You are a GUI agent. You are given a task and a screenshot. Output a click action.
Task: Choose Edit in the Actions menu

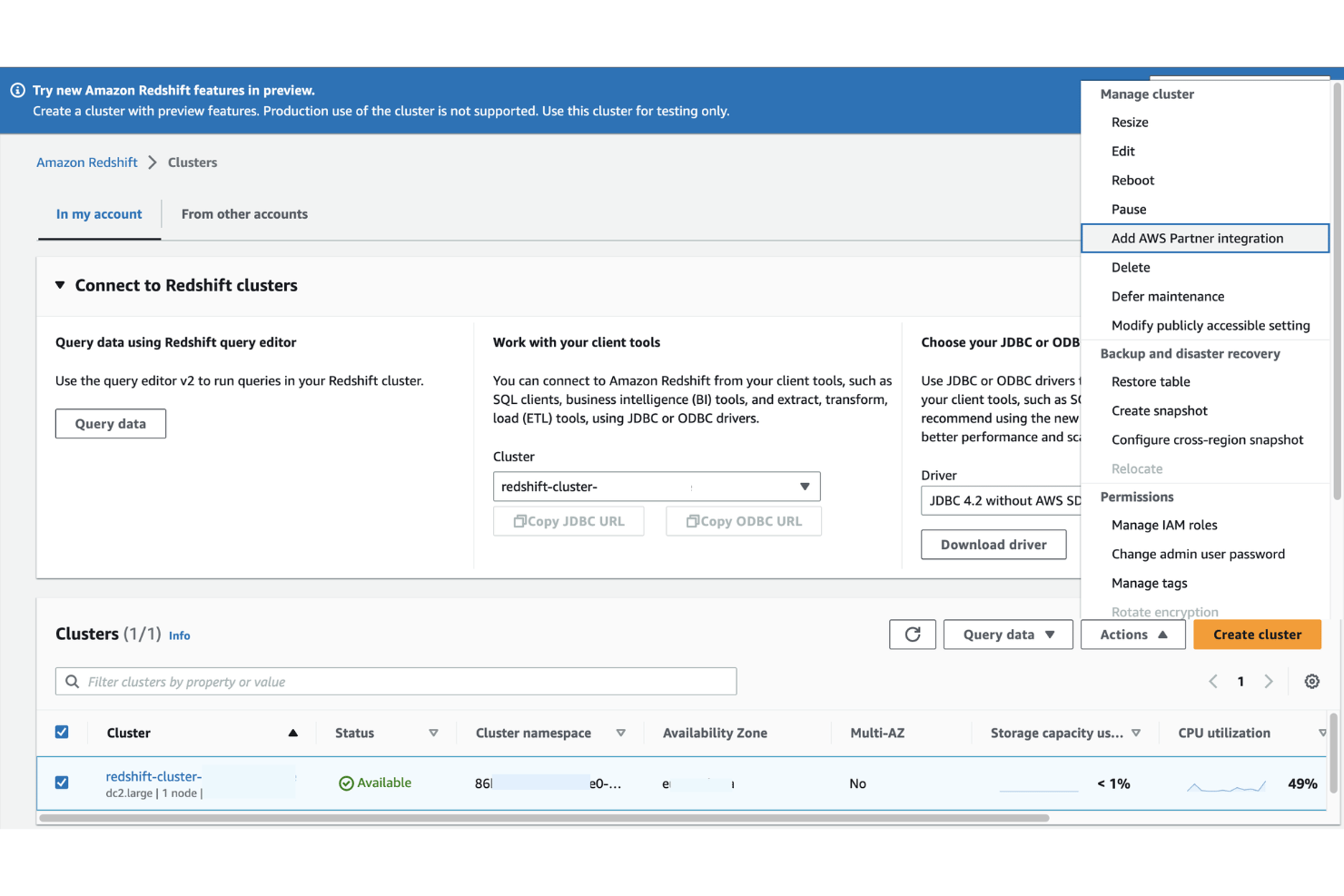click(1205, 152)
